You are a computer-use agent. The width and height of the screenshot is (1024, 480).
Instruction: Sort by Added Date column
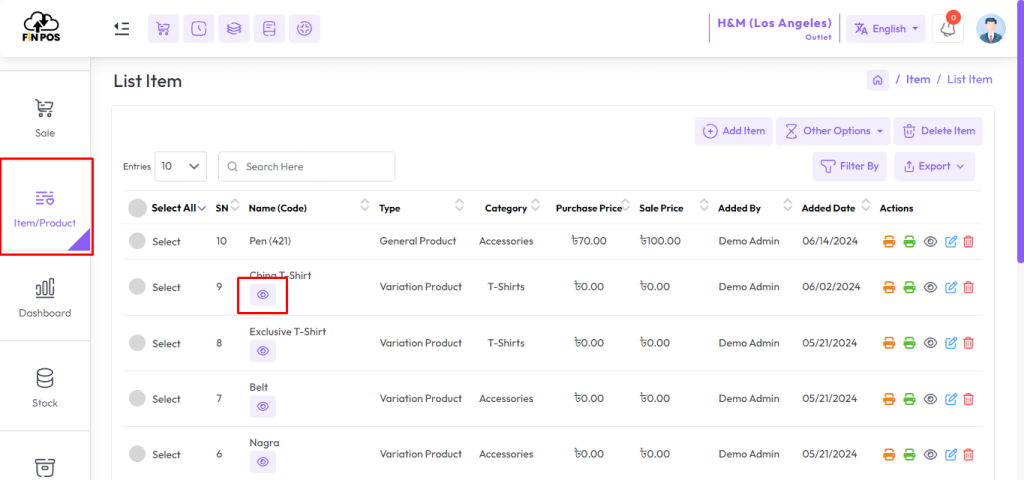pyautogui.click(x=866, y=205)
